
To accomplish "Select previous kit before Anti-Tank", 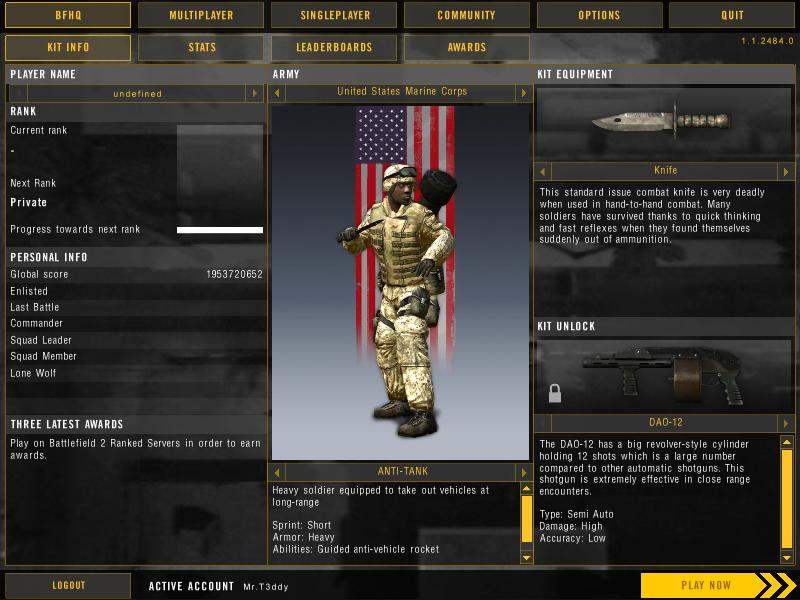I will (277, 472).
